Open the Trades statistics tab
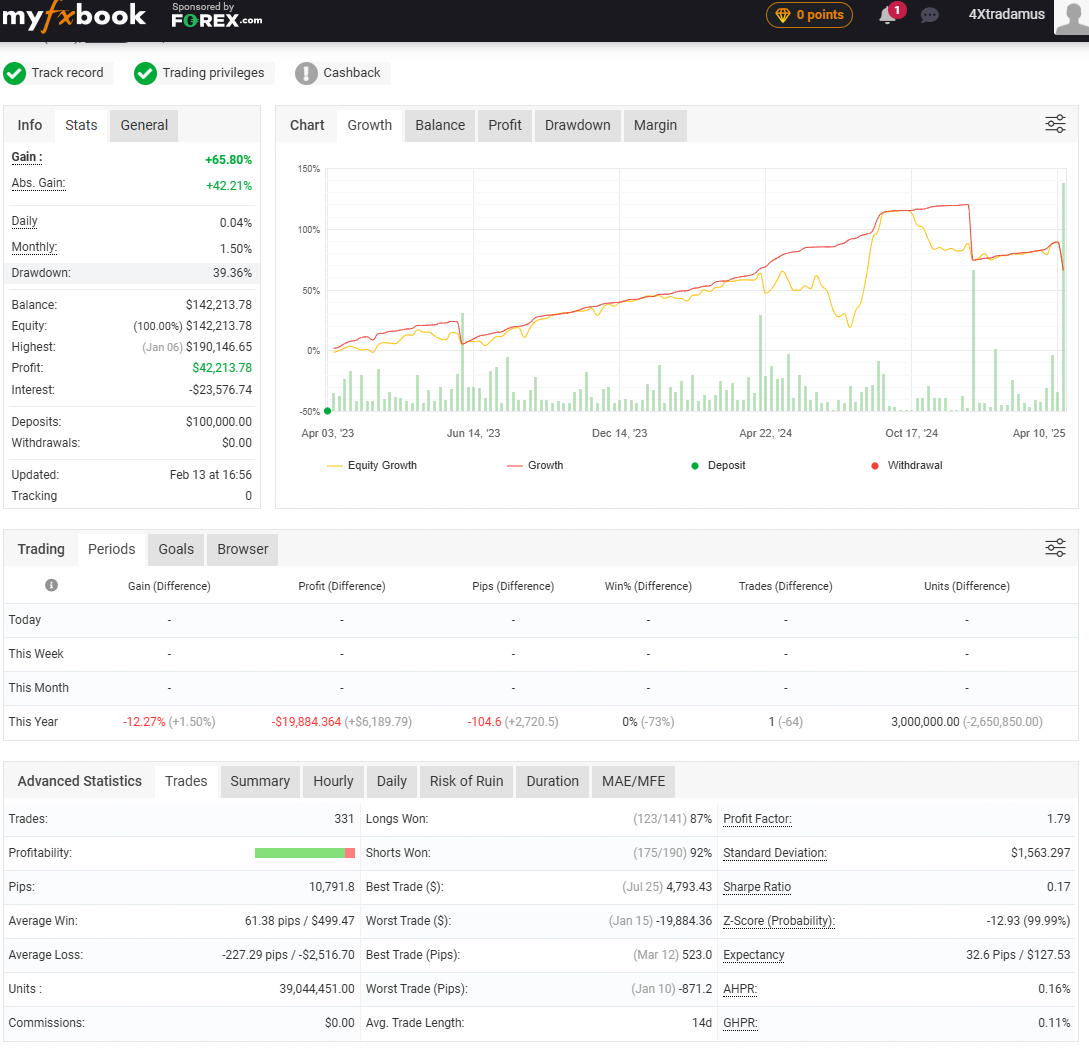The height and width of the screenshot is (1053, 1089). coord(186,781)
